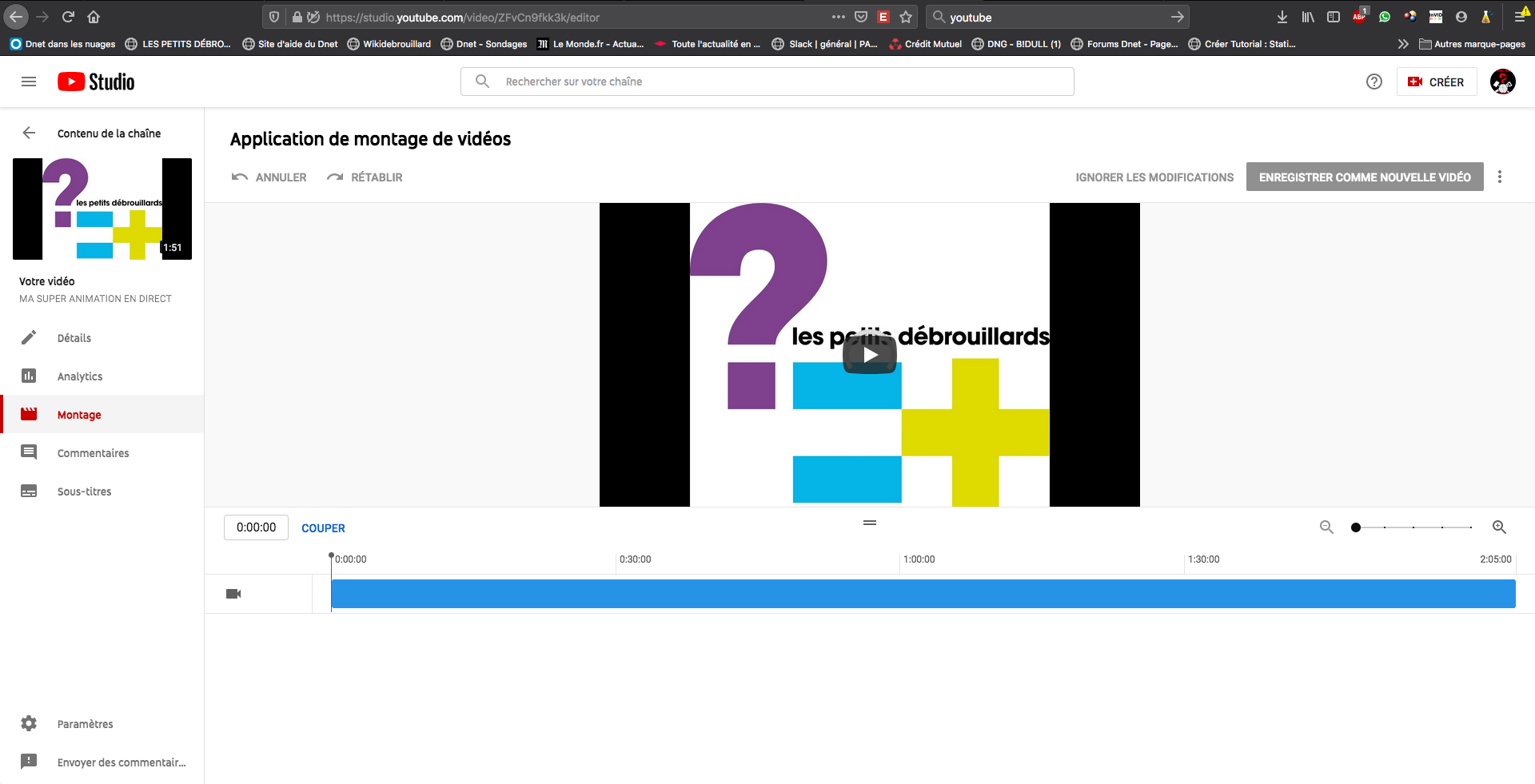Open the hamburger menu next to Studio logo

coord(29,82)
